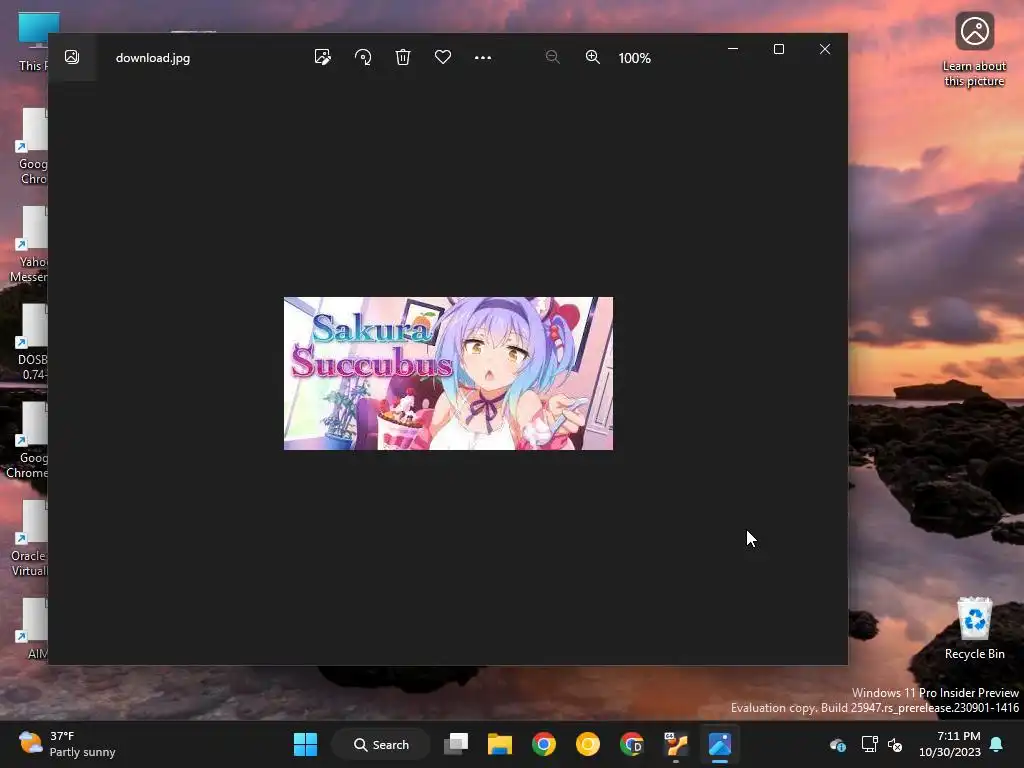Delete the image with the trash icon

point(403,57)
